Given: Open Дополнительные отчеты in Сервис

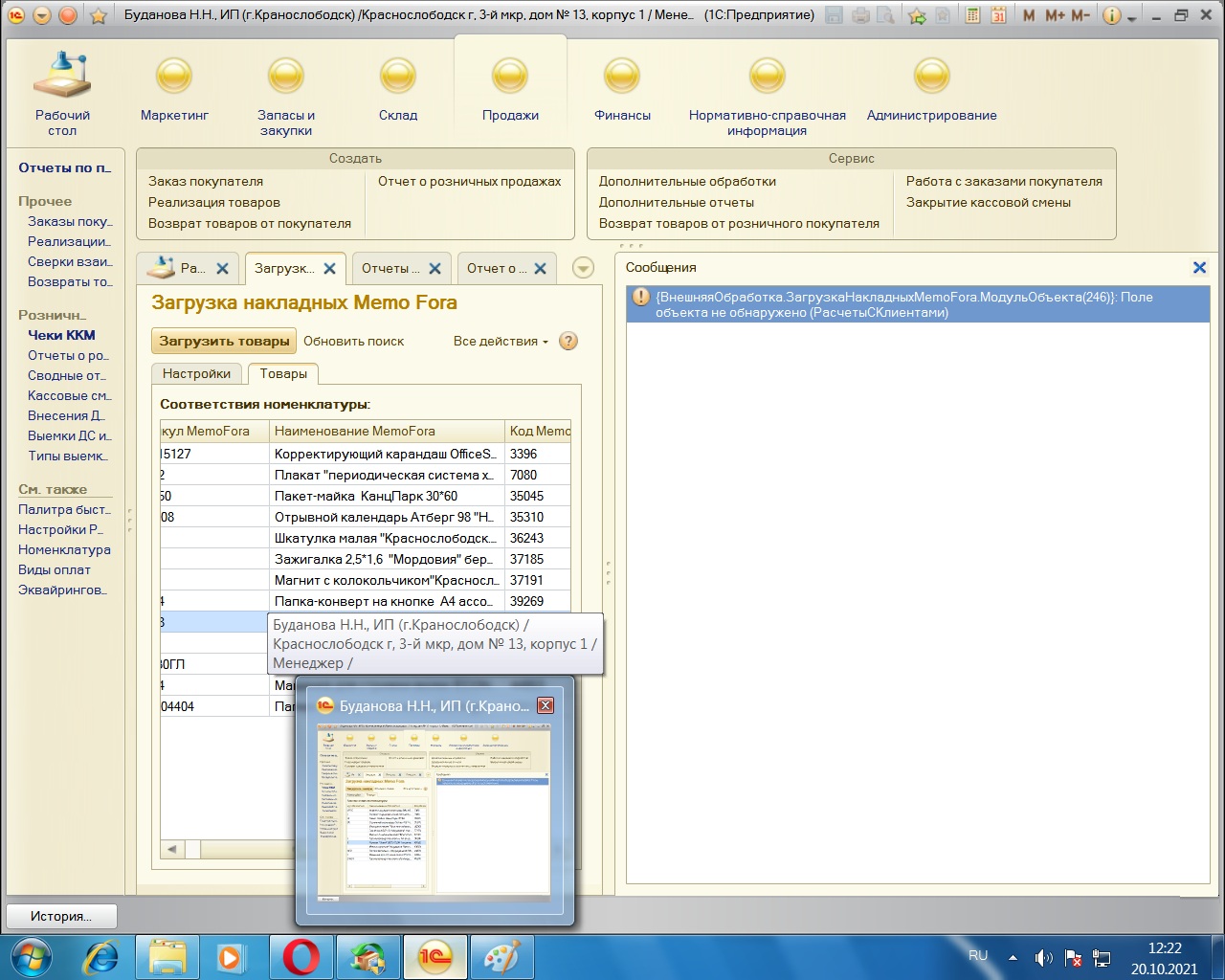Looking at the screenshot, I should pyautogui.click(x=677, y=202).
